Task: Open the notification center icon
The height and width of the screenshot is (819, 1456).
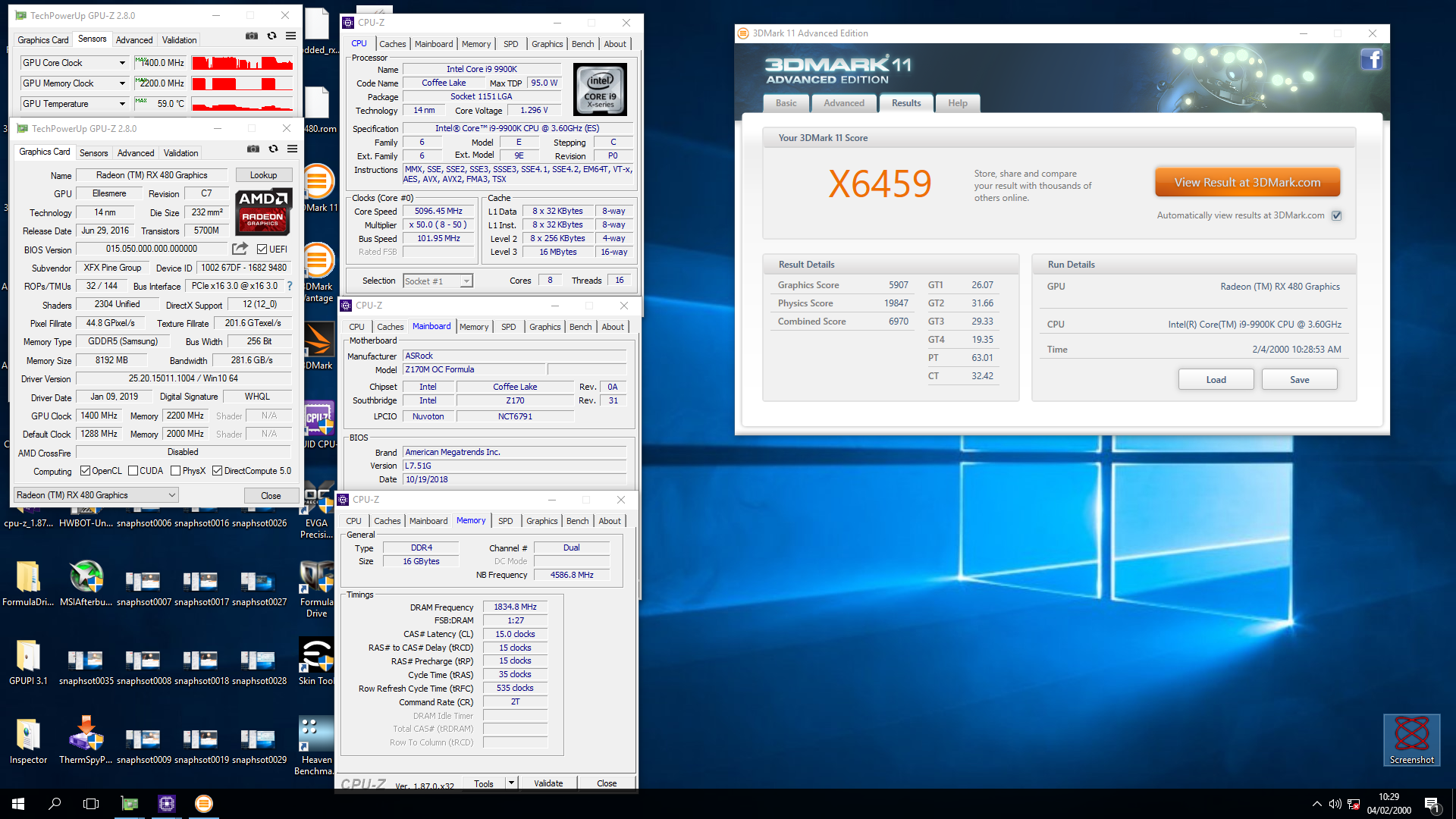Action: pyautogui.click(x=1432, y=805)
